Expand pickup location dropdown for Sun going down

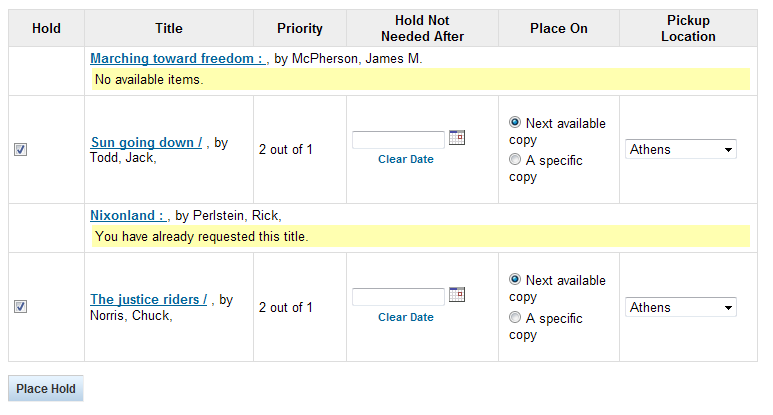tap(682, 149)
